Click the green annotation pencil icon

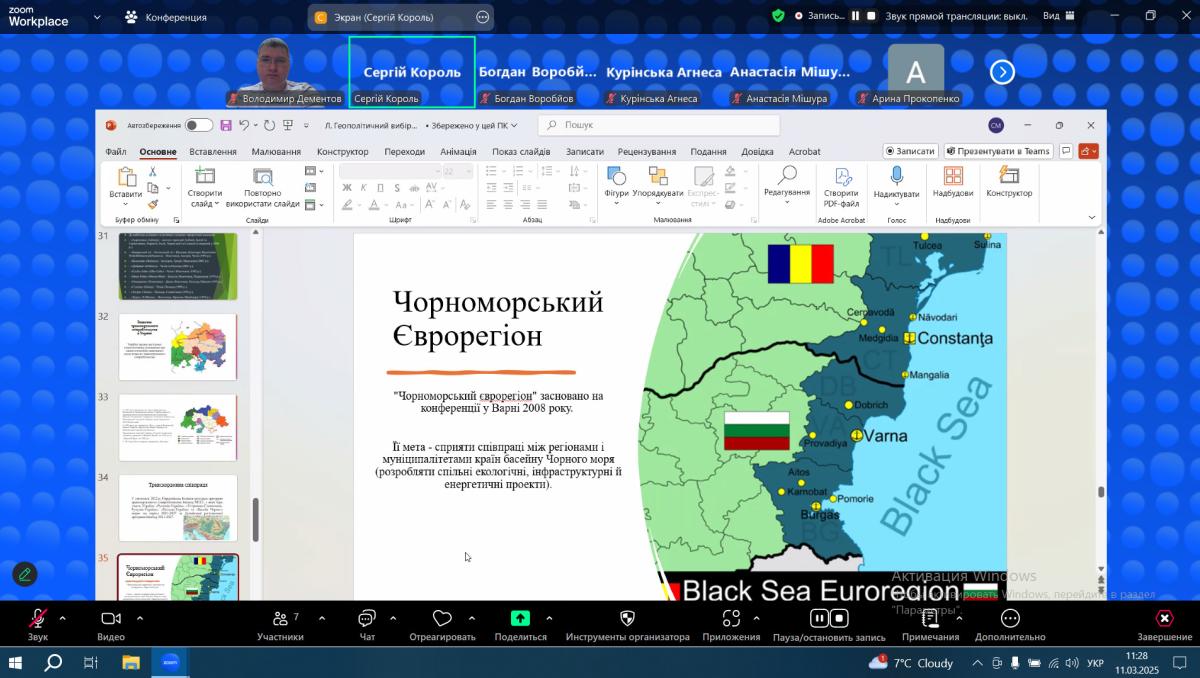[x=25, y=574]
